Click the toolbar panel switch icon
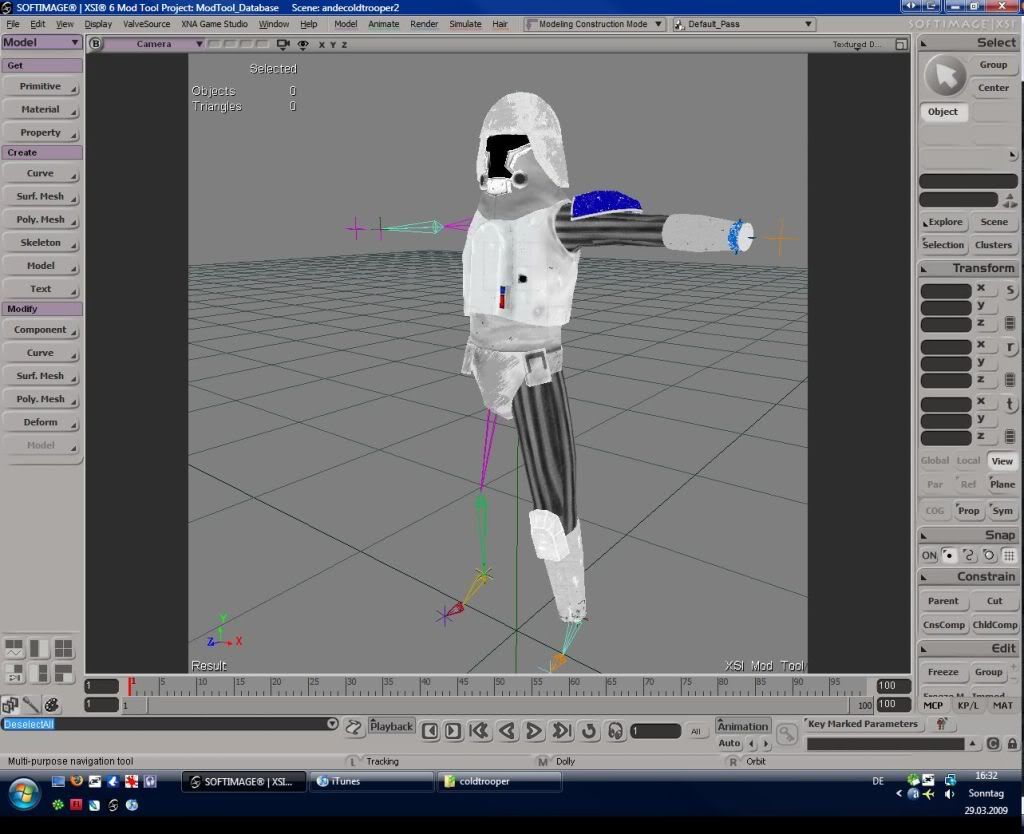1024x834 pixels. 10,705
